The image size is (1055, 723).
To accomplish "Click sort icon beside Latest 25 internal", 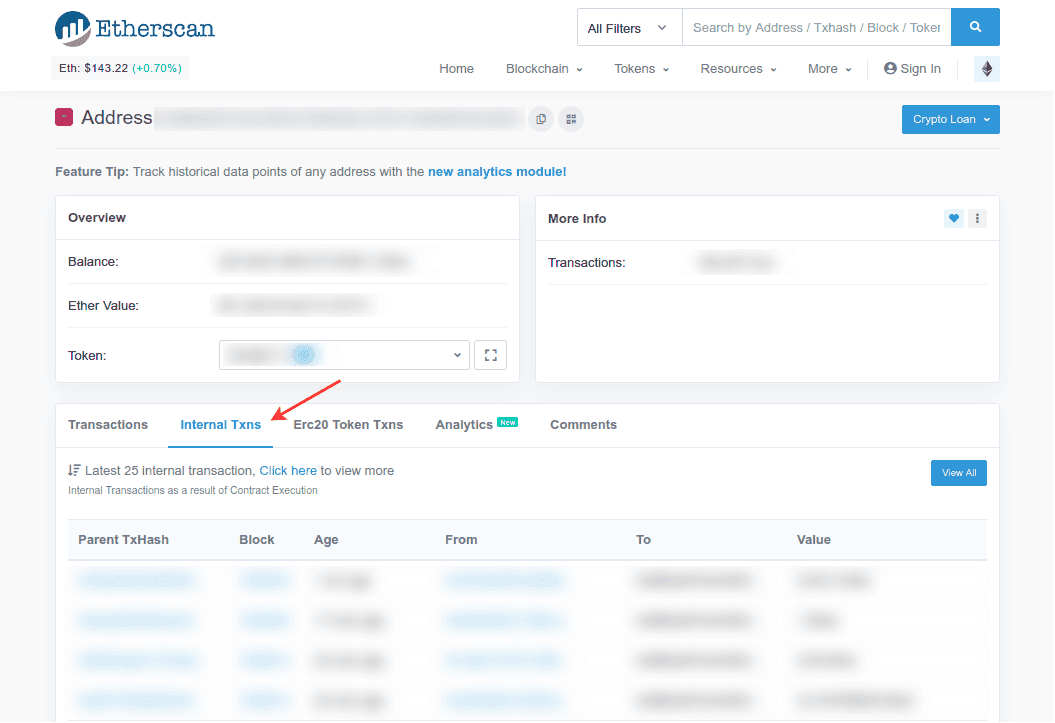I will pos(74,470).
